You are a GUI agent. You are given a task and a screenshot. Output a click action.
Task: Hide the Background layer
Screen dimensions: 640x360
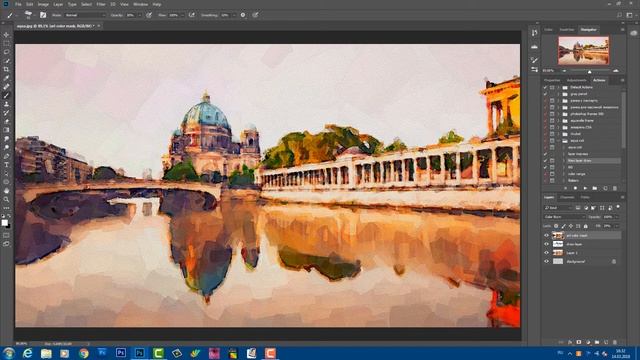pyautogui.click(x=547, y=262)
